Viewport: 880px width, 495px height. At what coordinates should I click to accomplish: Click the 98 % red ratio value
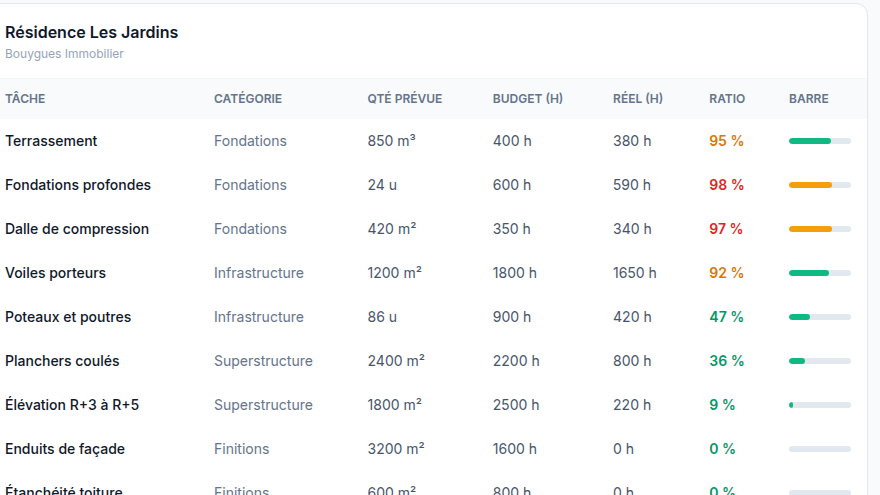pos(726,185)
